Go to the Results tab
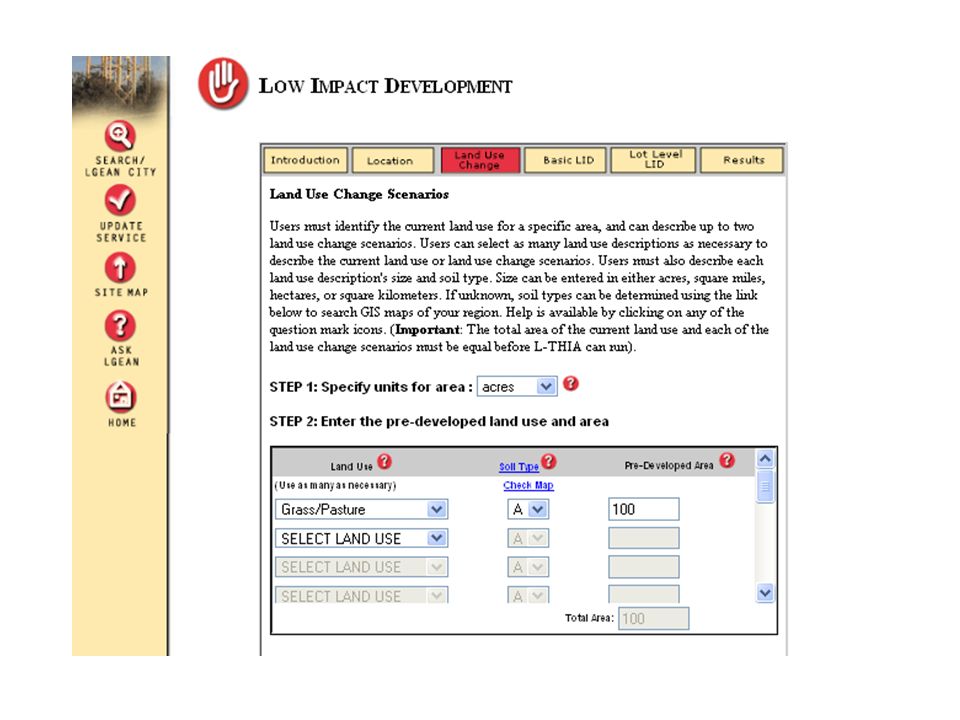 tap(742, 160)
